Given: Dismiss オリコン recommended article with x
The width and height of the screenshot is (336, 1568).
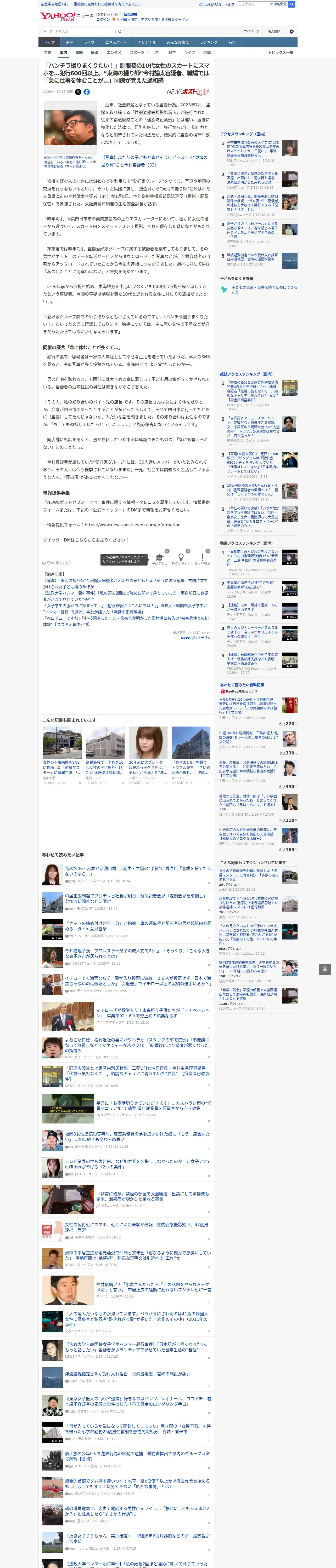Looking at the screenshot, I should point(209,783).
